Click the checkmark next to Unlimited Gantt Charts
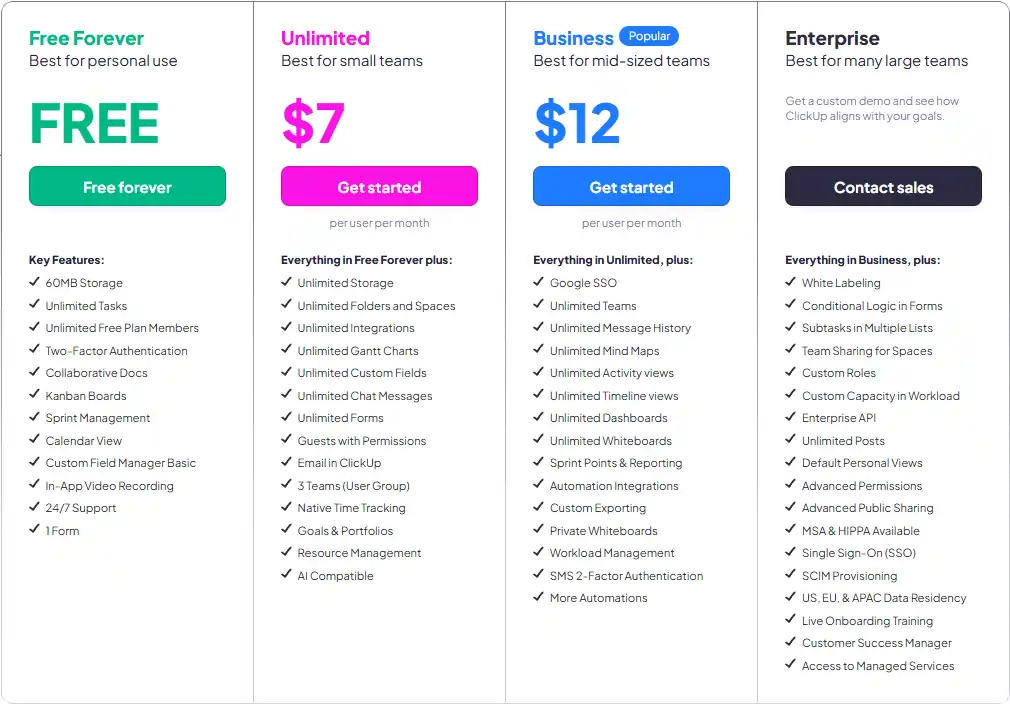Screen dimensions: 1010x704 (x=286, y=350)
